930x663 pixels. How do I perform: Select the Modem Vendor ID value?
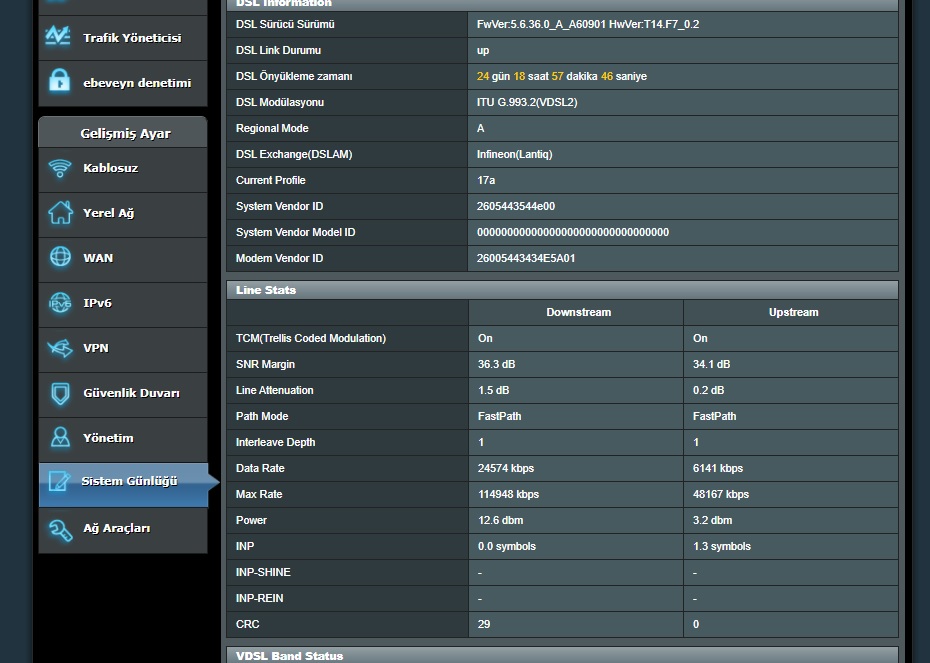pos(526,258)
